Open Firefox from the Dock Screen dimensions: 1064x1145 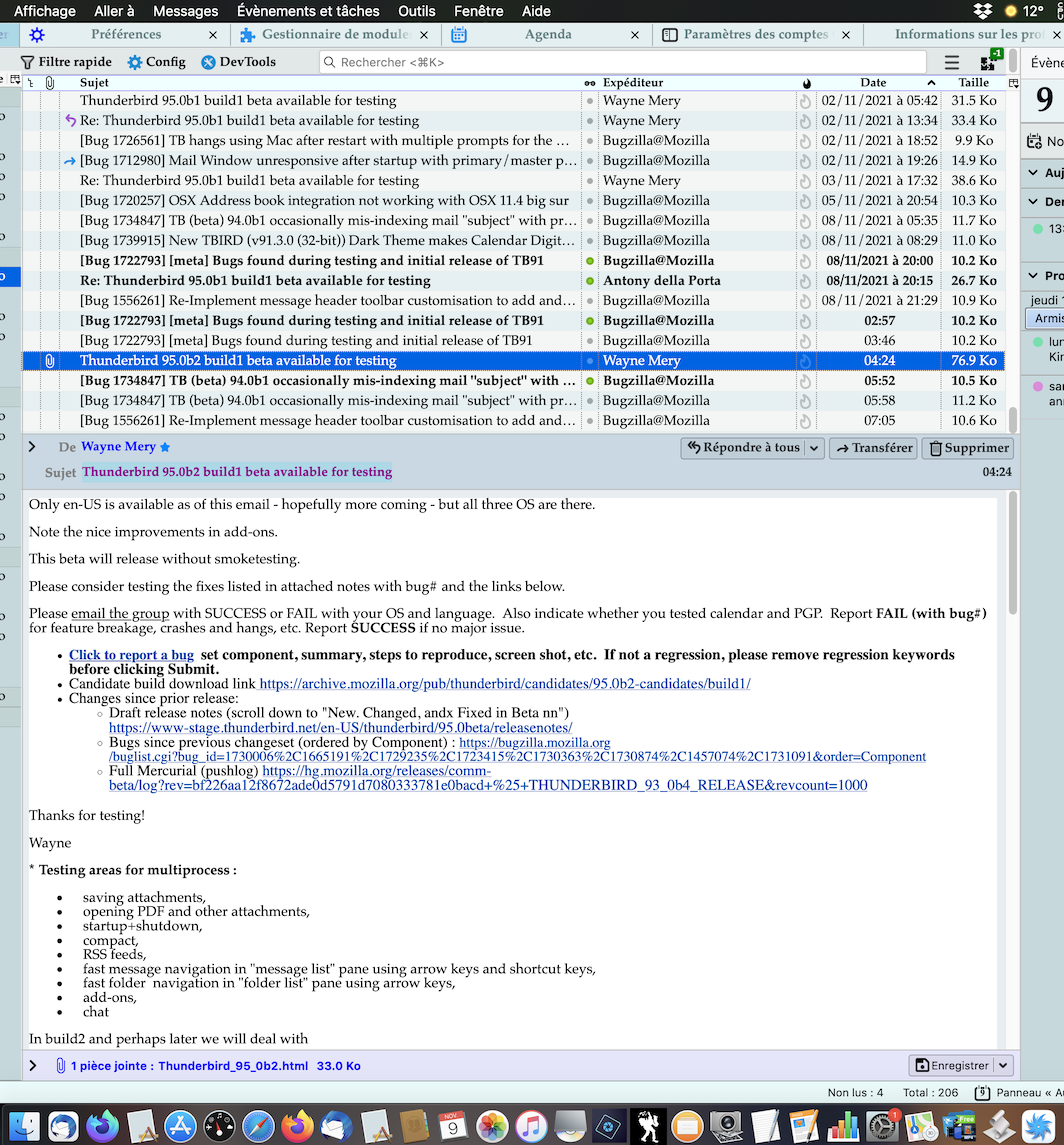click(x=297, y=1126)
